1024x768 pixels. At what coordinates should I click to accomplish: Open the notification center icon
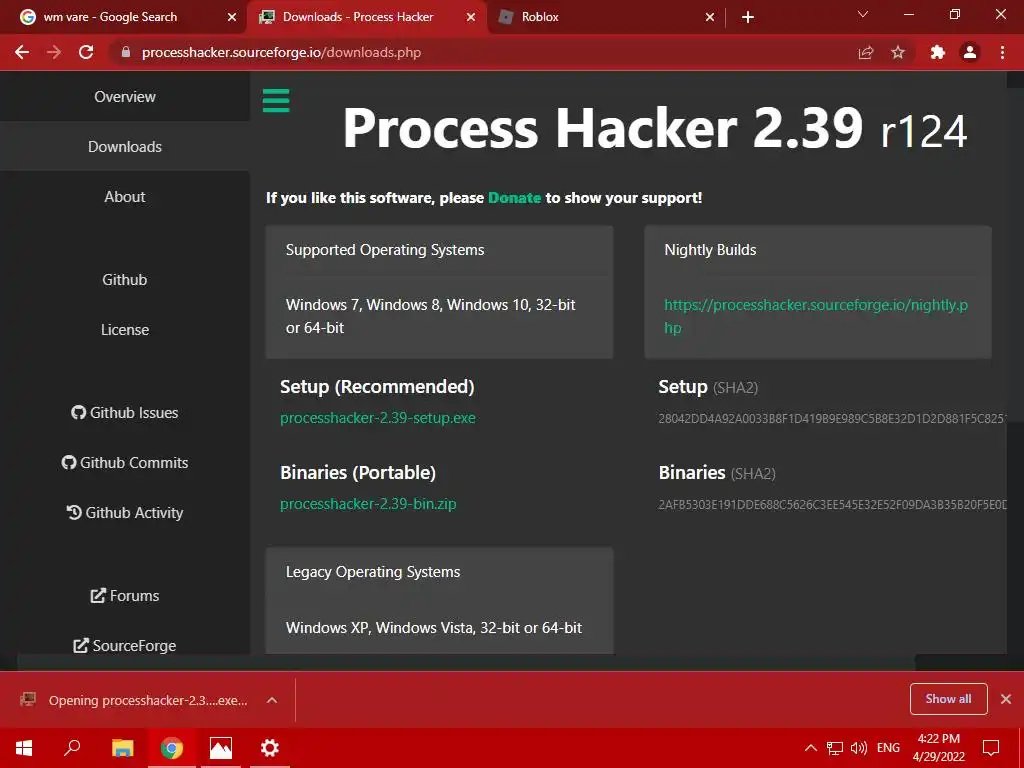pyautogui.click(x=991, y=748)
